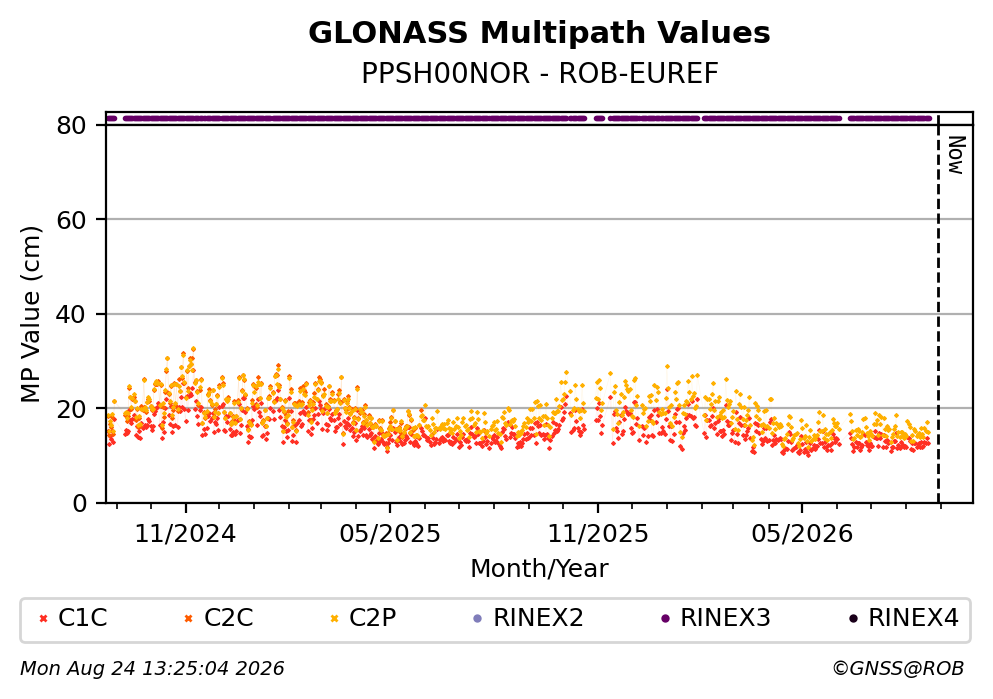Click the rotated Now label

[x=956, y=155]
